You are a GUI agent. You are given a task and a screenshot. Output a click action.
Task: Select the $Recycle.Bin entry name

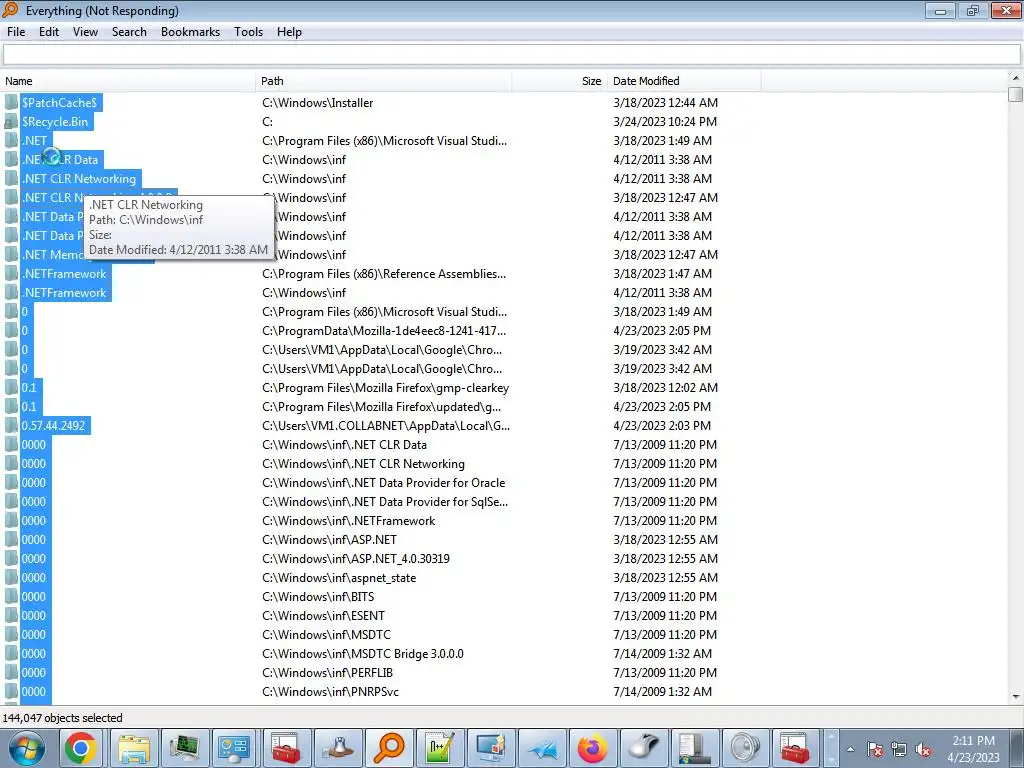[55, 121]
